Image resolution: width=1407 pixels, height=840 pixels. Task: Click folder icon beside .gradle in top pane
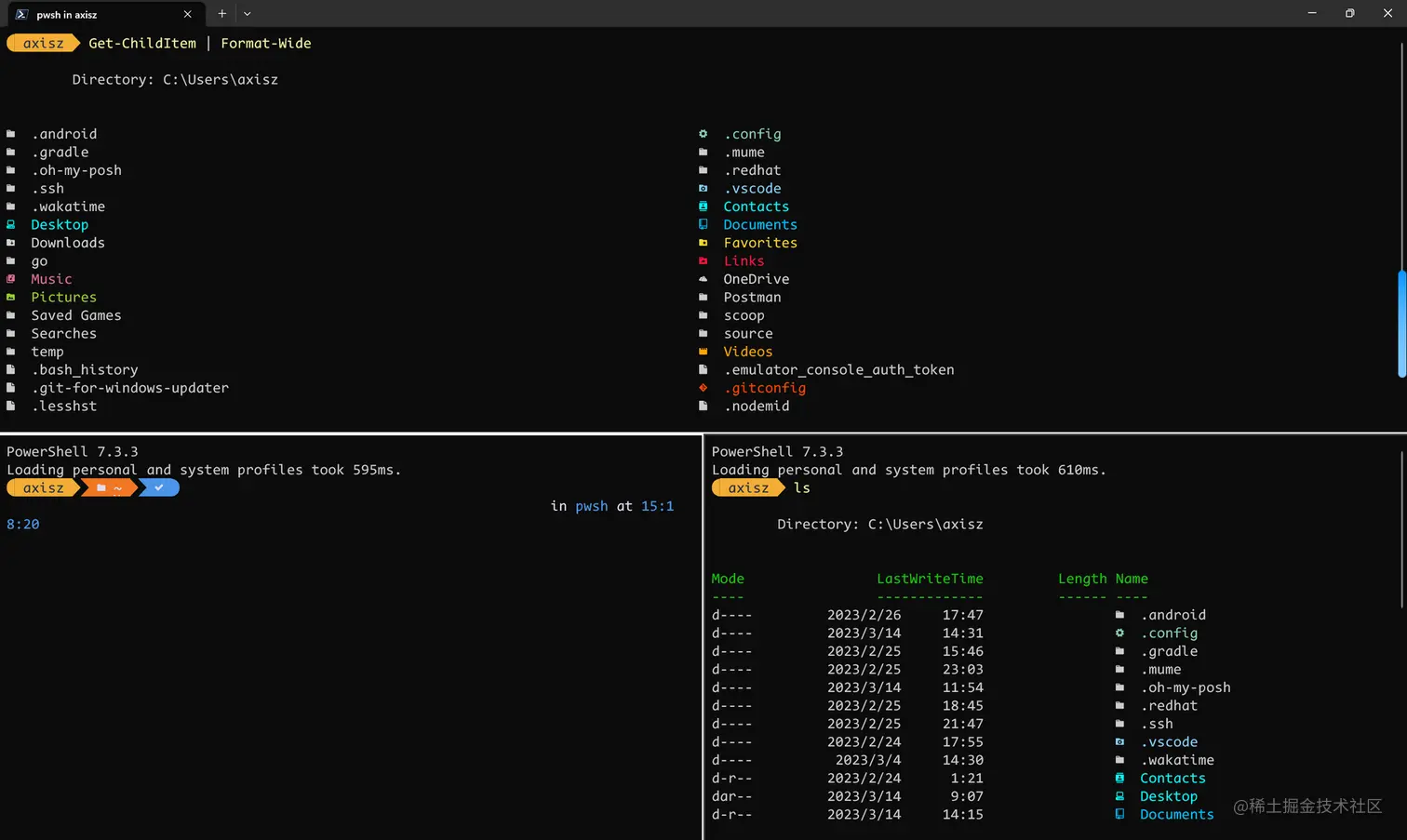[11, 152]
